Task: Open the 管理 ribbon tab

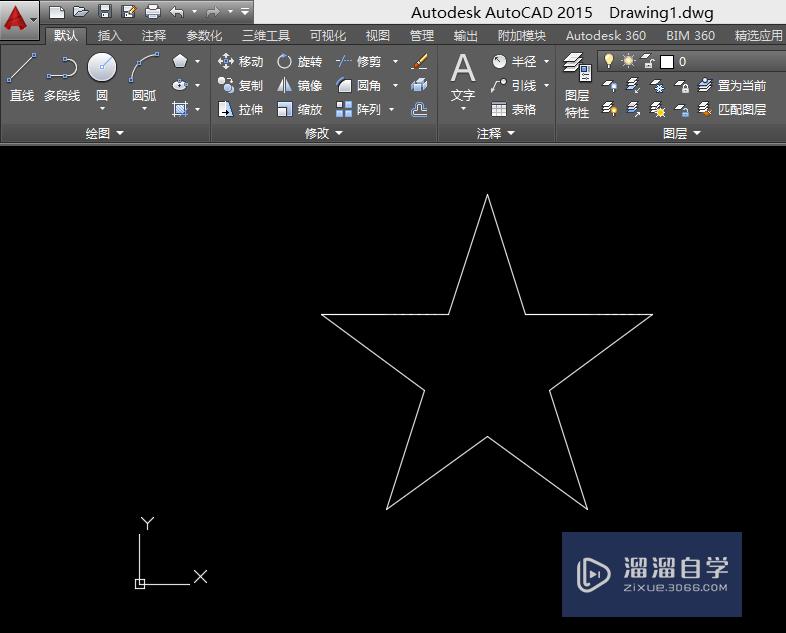Action: coord(422,36)
